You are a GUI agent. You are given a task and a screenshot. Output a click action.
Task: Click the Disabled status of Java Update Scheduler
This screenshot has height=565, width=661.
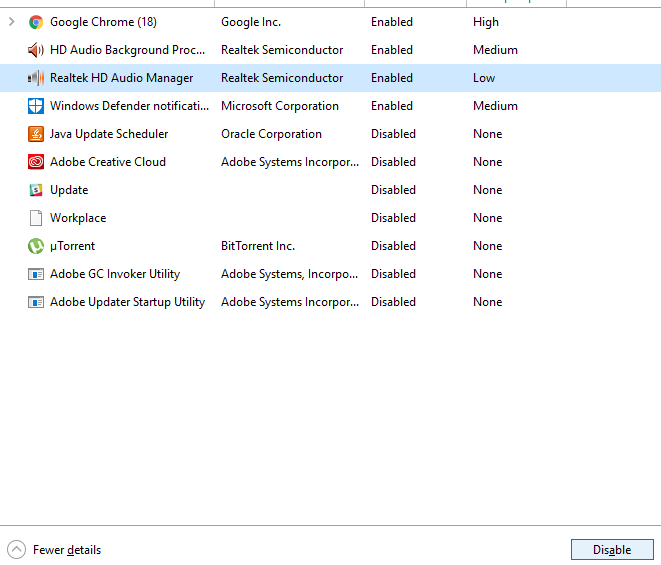click(393, 134)
